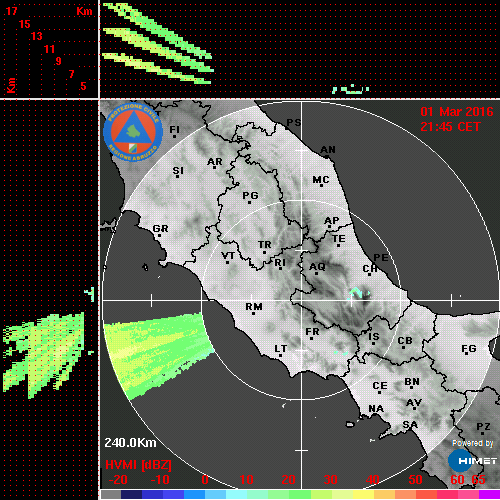The width and height of the screenshot is (500, 500).
Task: Pick the gray swatch at the color bar start
Action: pos(111,494)
